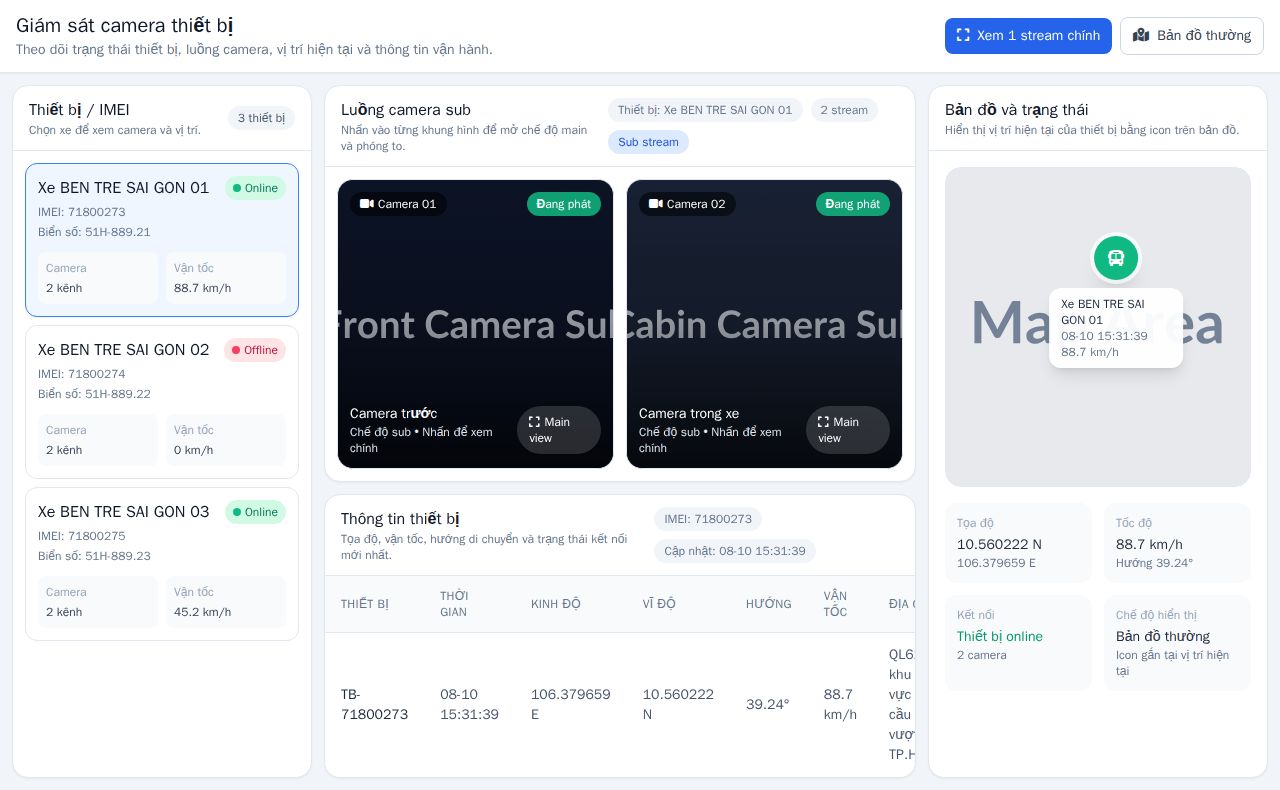
Task: Click the Tốc độ info card
Action: point(1177,543)
